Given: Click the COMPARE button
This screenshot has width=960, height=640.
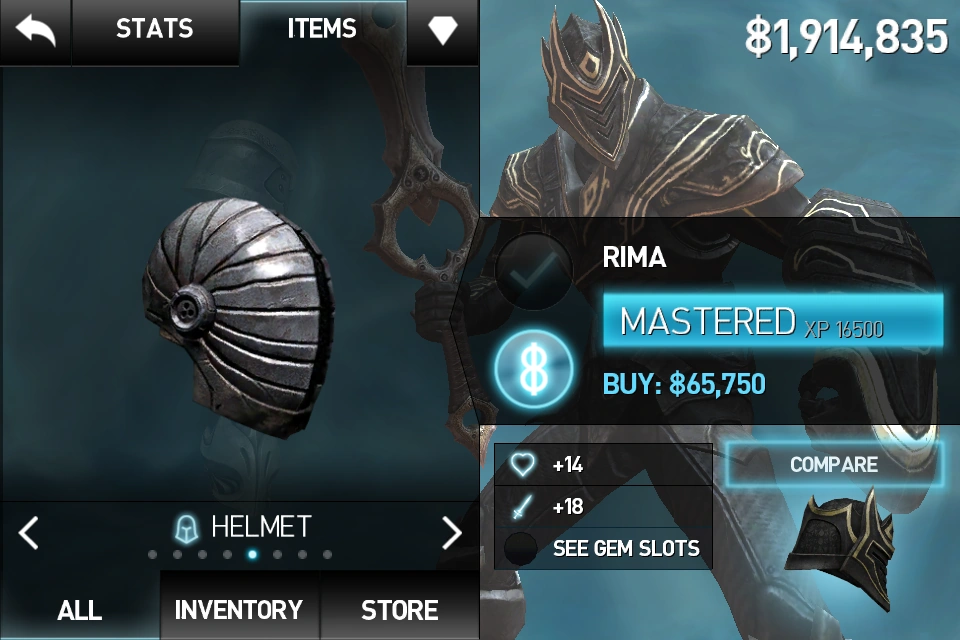Looking at the screenshot, I should pyautogui.click(x=834, y=464).
